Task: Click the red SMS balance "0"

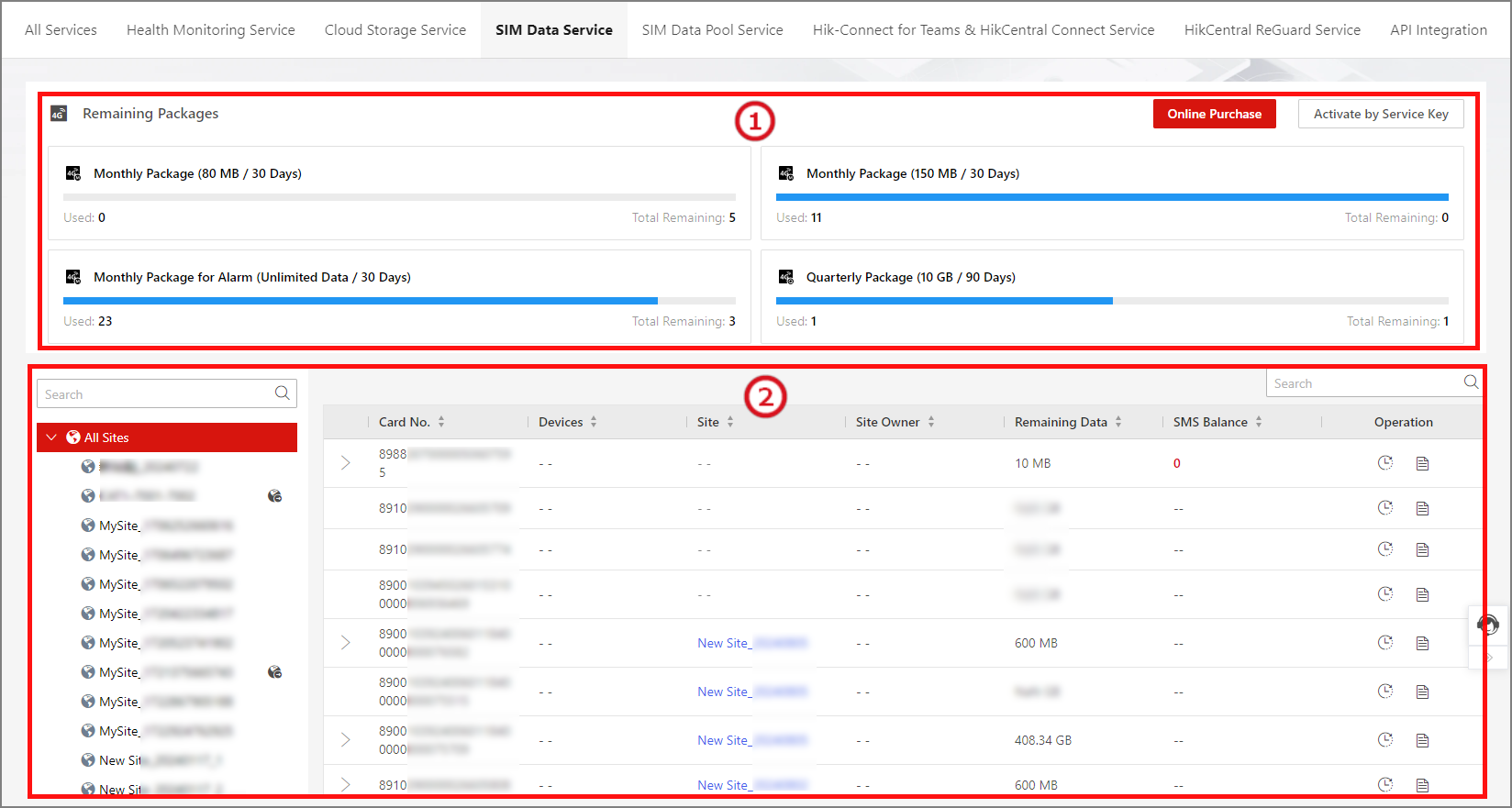Action: (x=1177, y=463)
